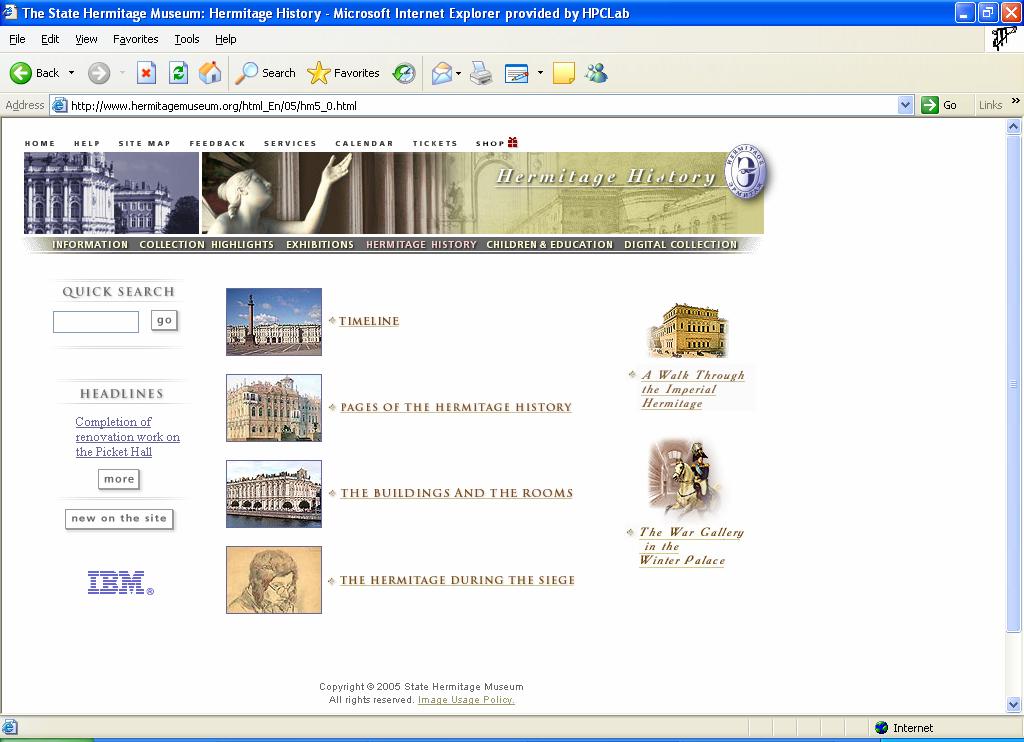Click the Headlines more button

point(119,479)
